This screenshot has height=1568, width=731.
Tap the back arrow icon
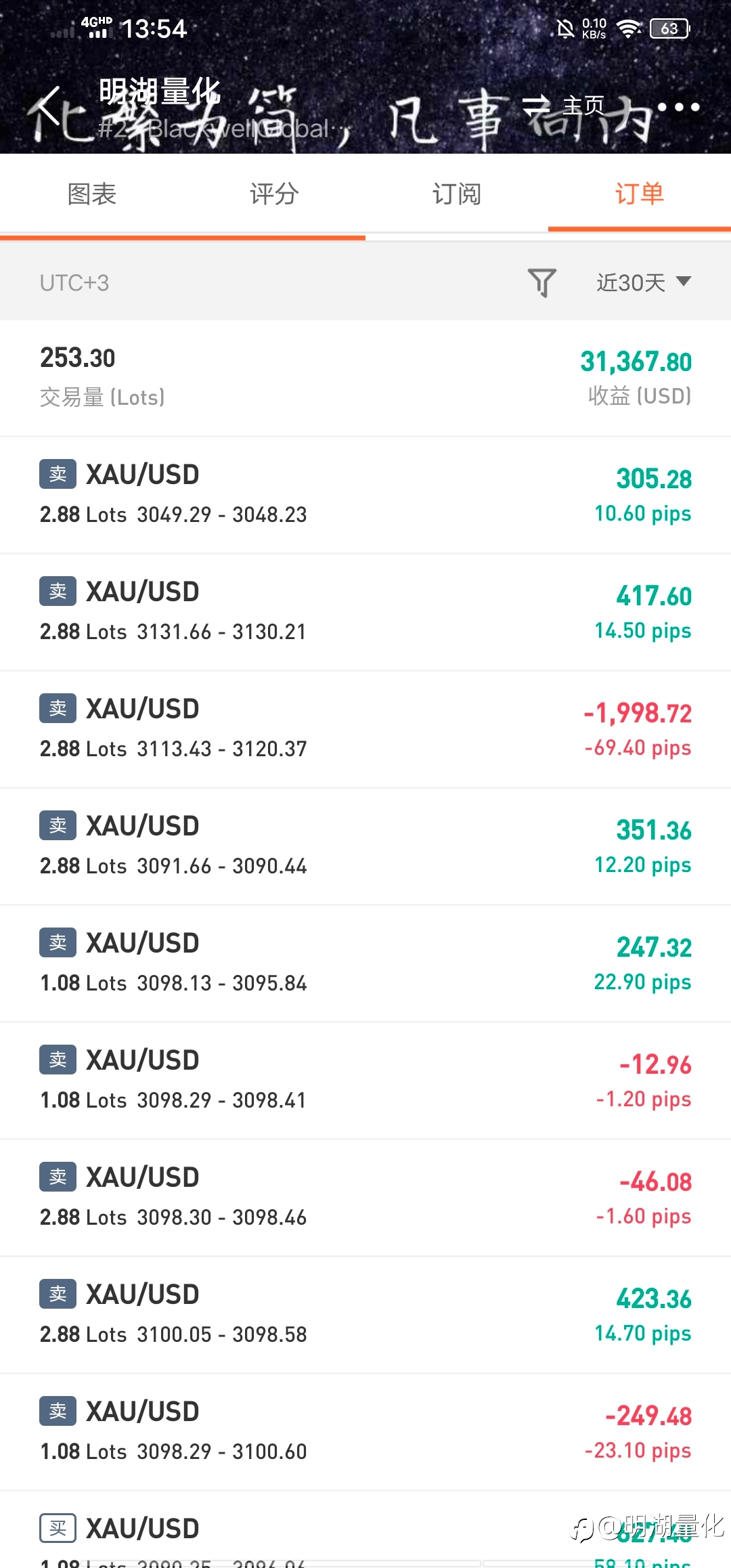click(x=49, y=106)
